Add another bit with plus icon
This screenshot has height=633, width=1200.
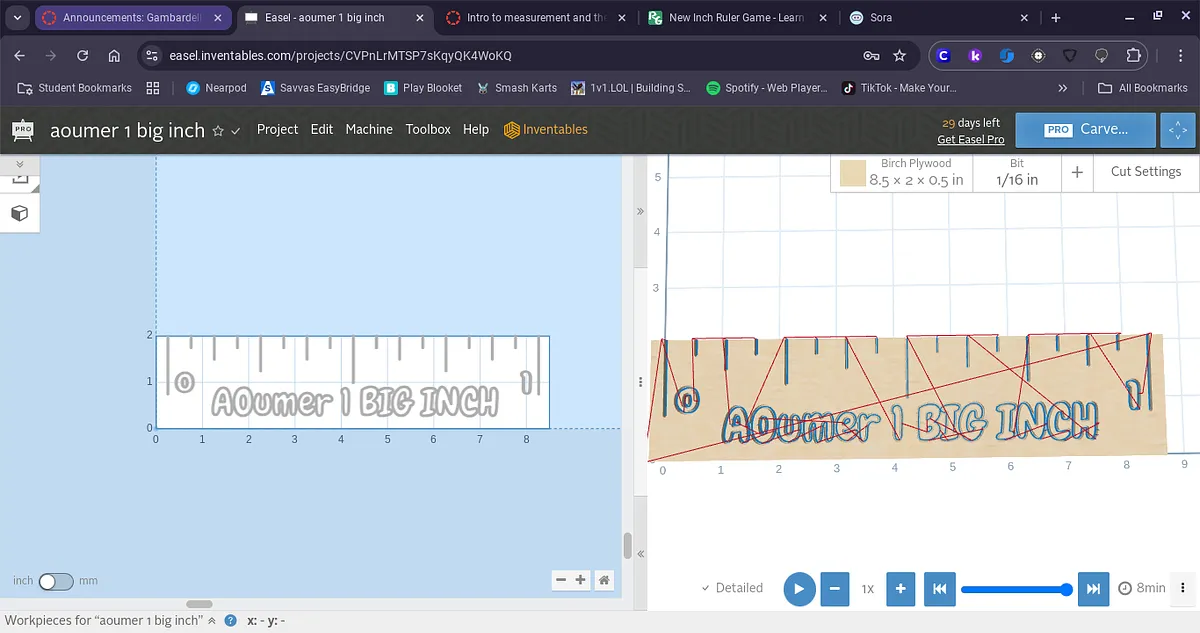tap(1077, 172)
